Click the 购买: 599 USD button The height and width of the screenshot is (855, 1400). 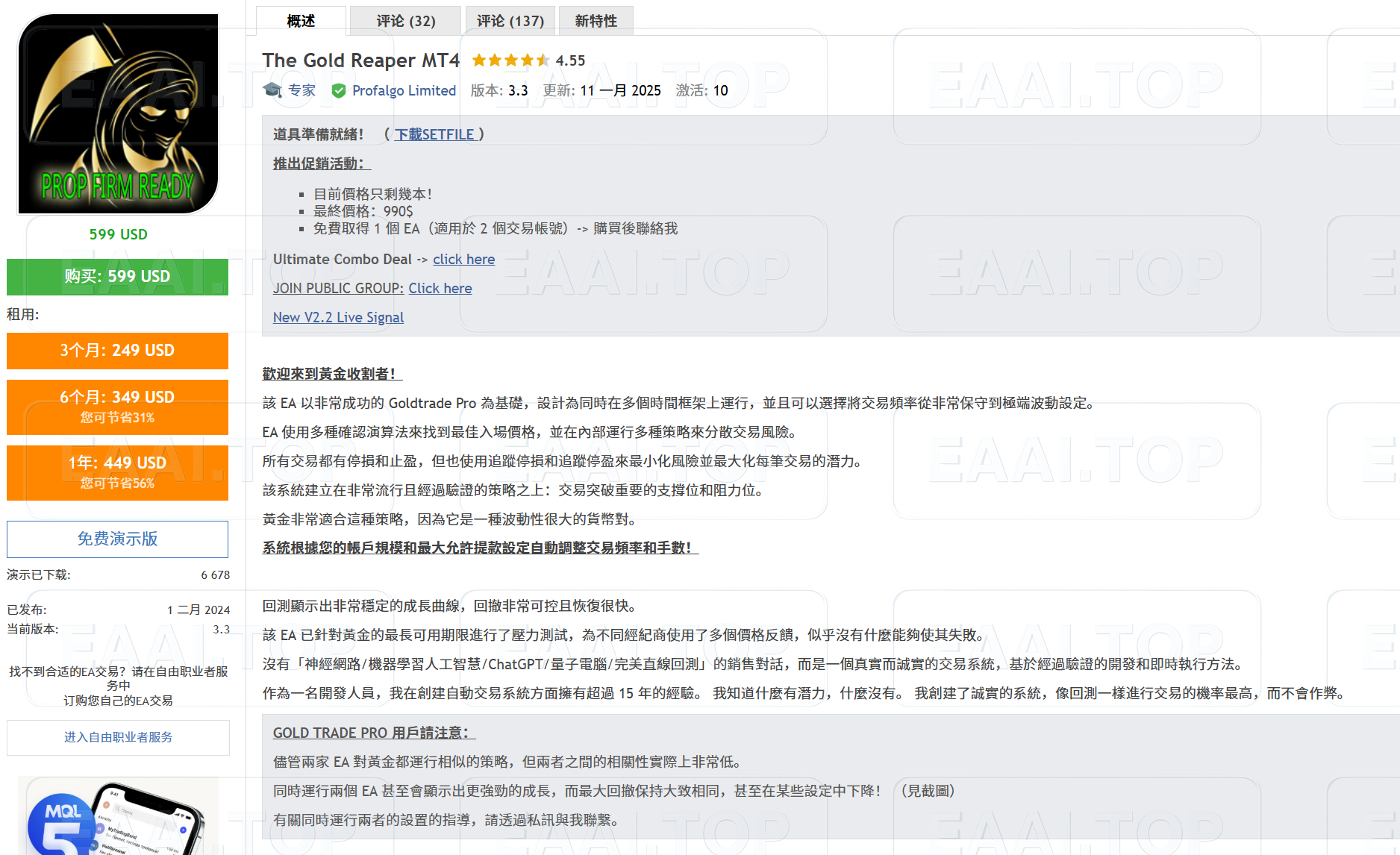click(117, 276)
